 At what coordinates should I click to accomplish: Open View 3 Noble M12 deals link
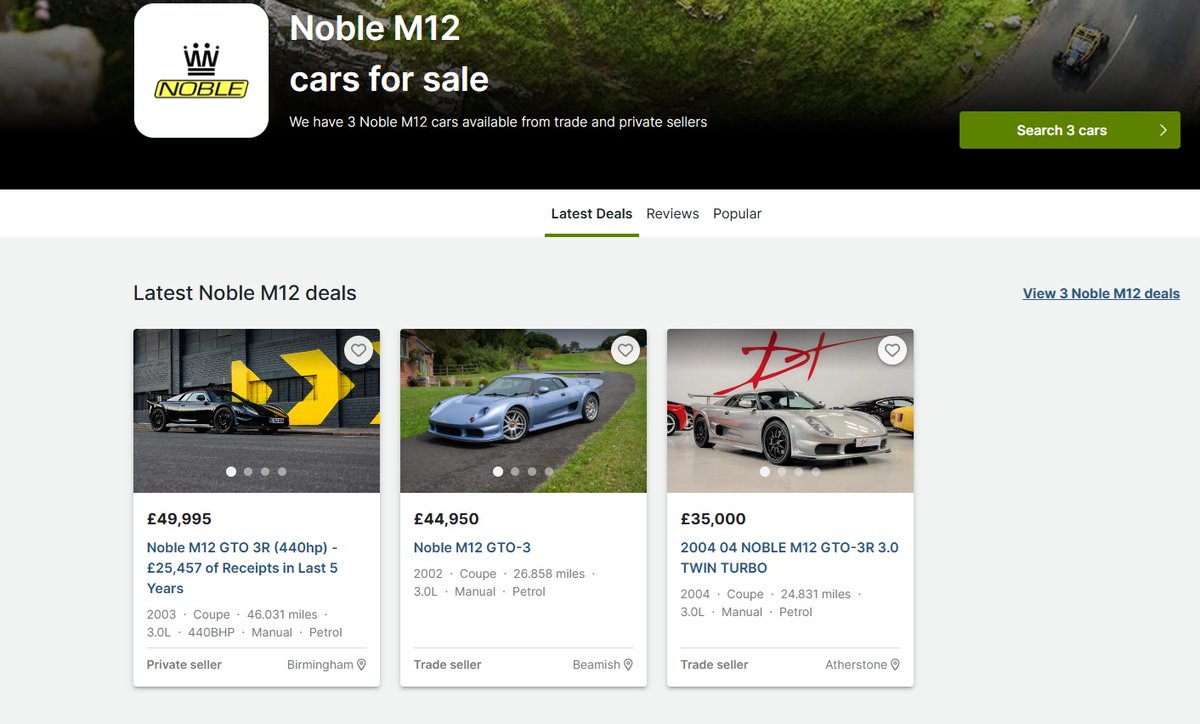1101,293
